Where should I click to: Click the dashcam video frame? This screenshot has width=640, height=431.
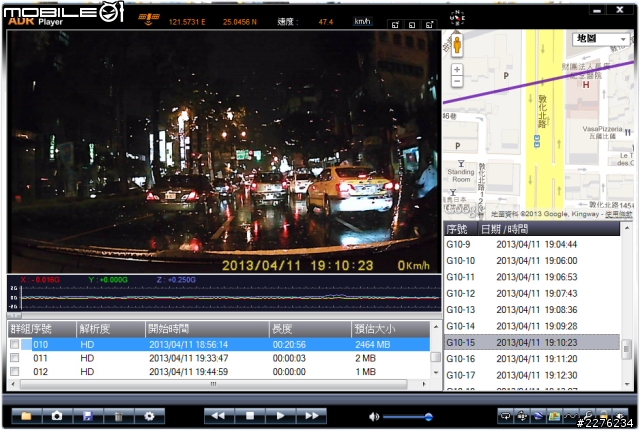(224, 152)
